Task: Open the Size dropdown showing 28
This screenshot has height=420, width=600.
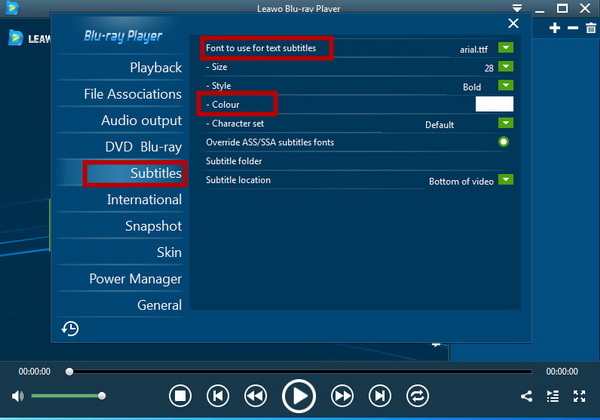Action: (506, 67)
